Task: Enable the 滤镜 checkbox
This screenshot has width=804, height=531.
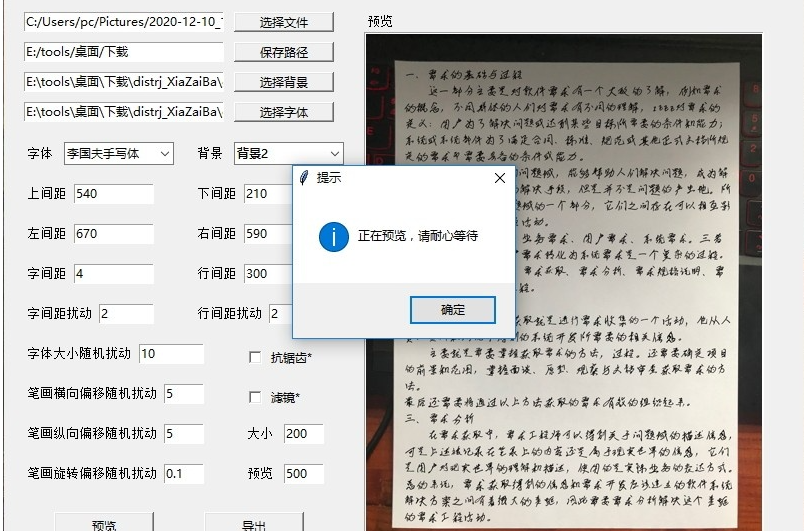Action: pyautogui.click(x=255, y=397)
